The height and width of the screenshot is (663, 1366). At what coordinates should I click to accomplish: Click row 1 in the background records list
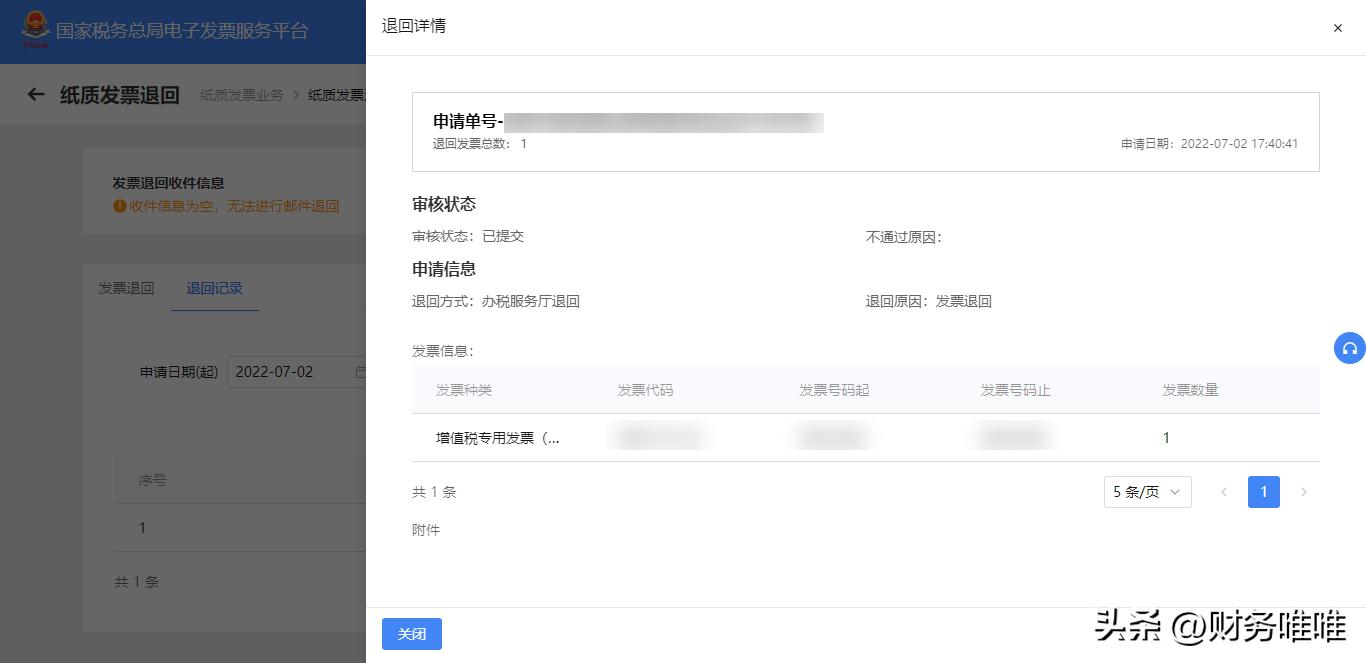tap(141, 527)
